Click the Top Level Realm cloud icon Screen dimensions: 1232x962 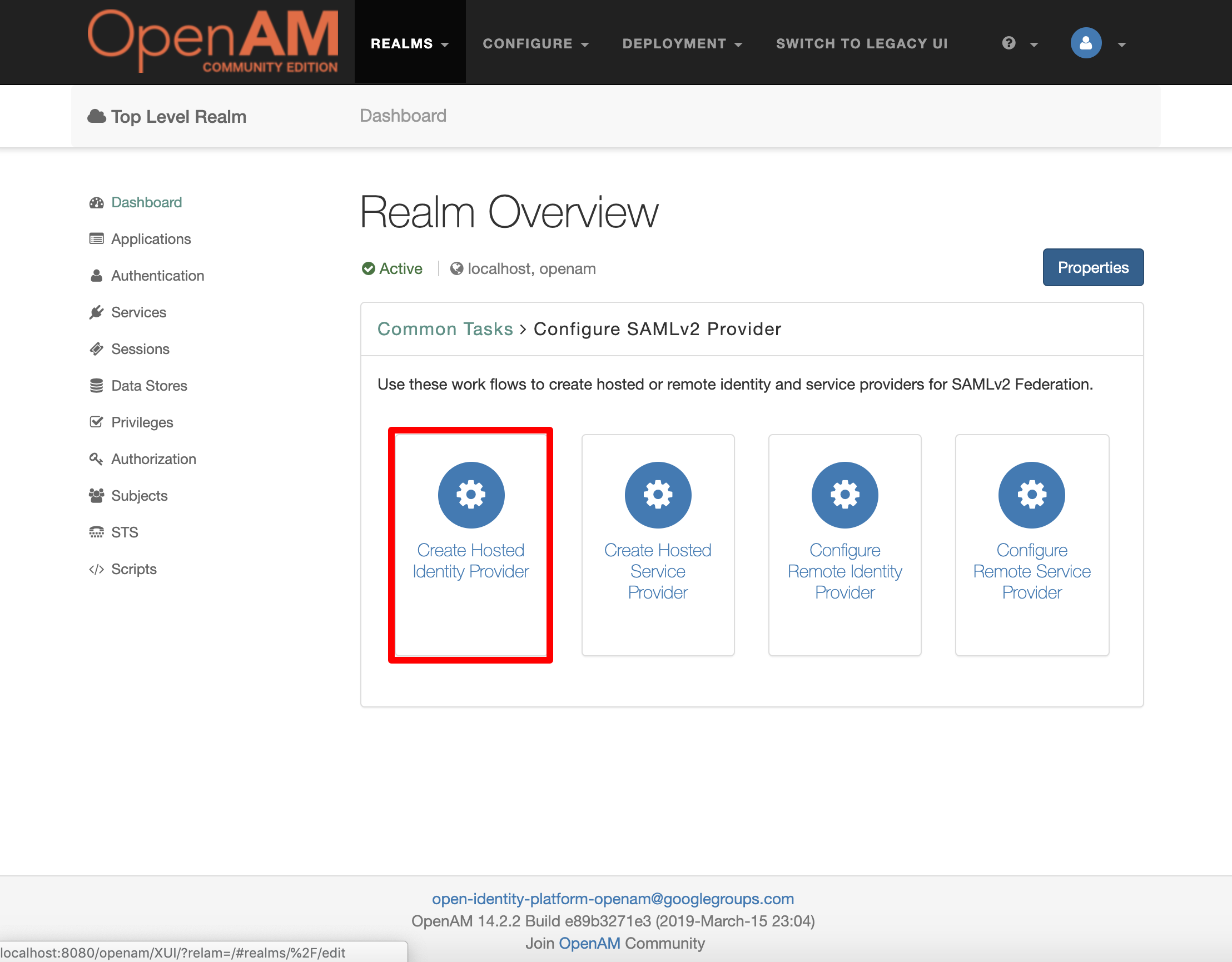point(97,116)
